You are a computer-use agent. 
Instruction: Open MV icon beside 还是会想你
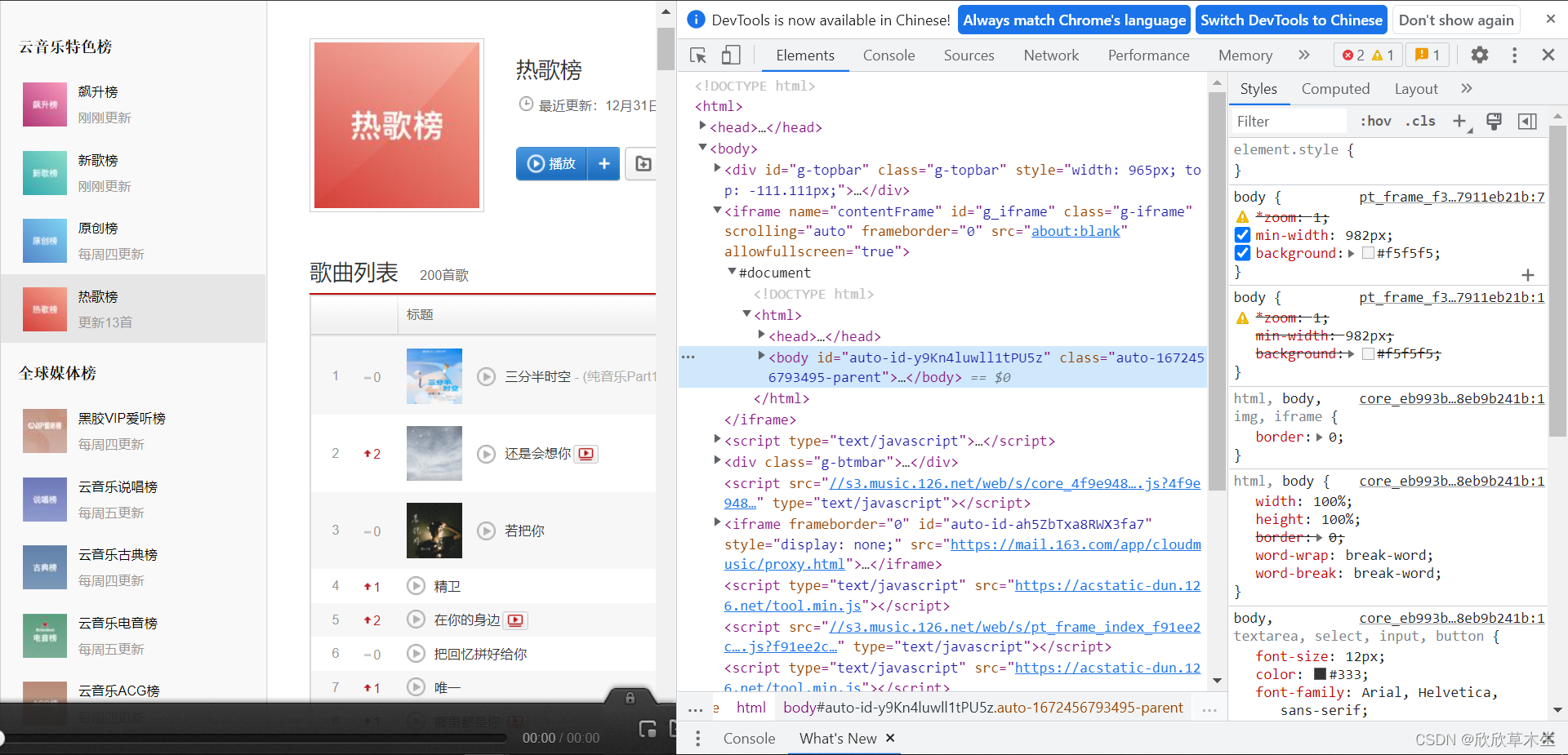coord(586,454)
